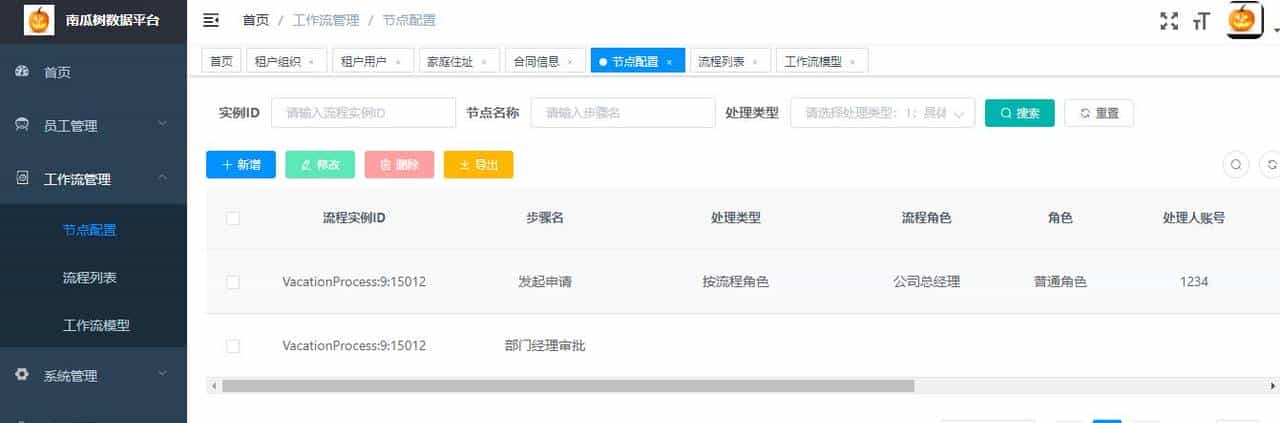Close the 工作流模型 tab

(852, 62)
